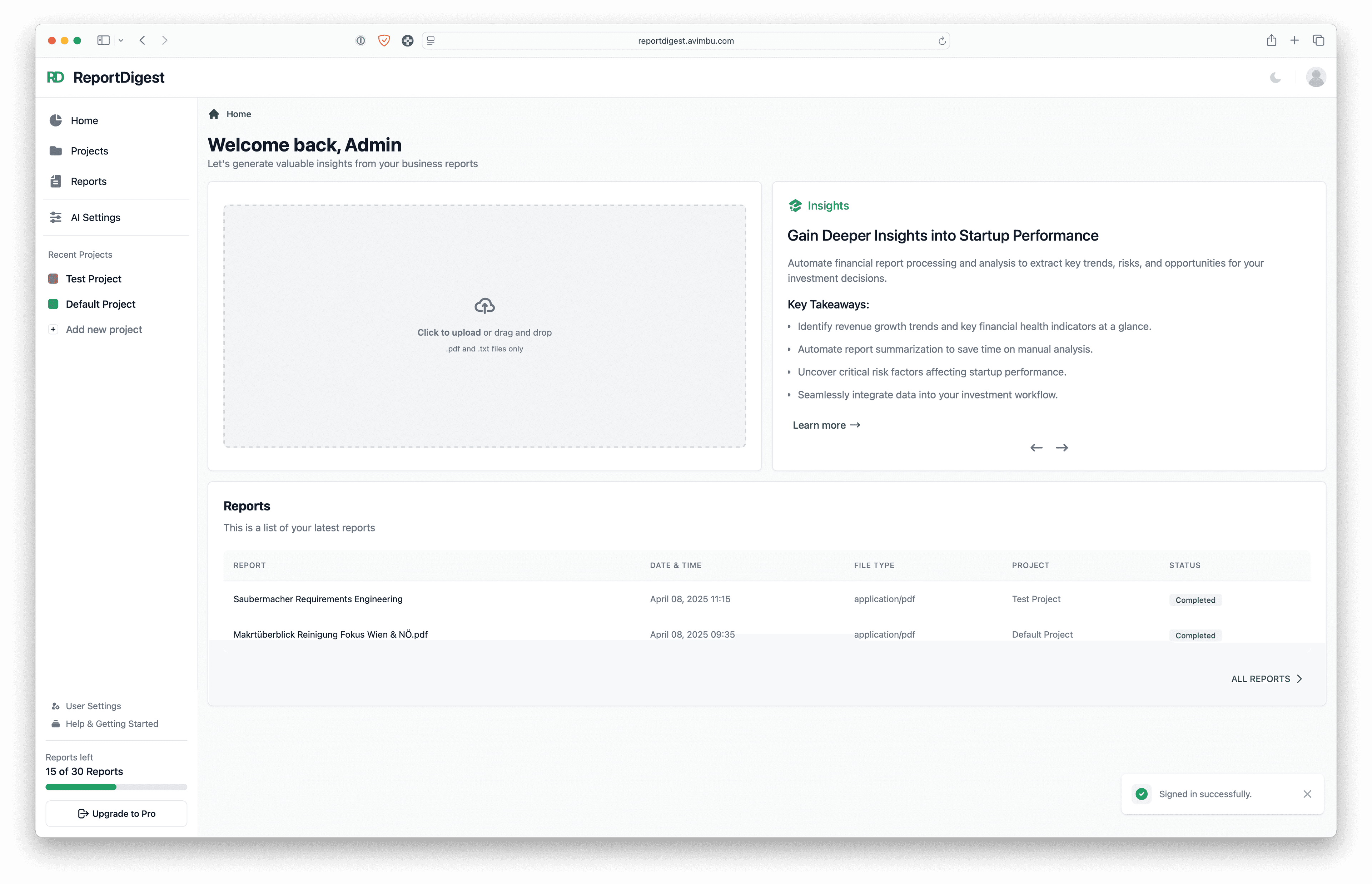Open a new browser tab
The image size is (1372, 884).
[1294, 40]
